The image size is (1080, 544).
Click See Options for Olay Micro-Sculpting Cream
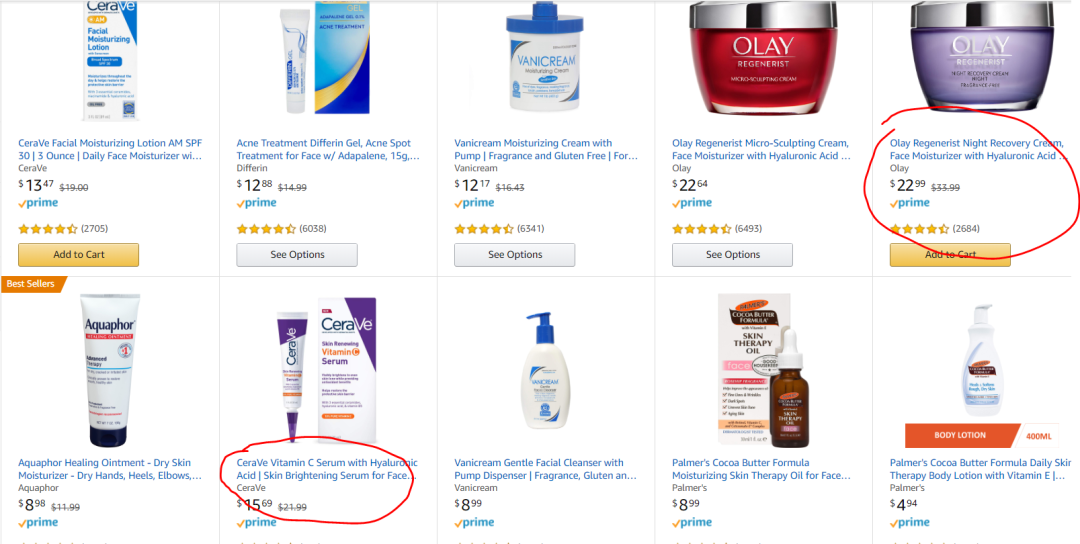coord(732,255)
